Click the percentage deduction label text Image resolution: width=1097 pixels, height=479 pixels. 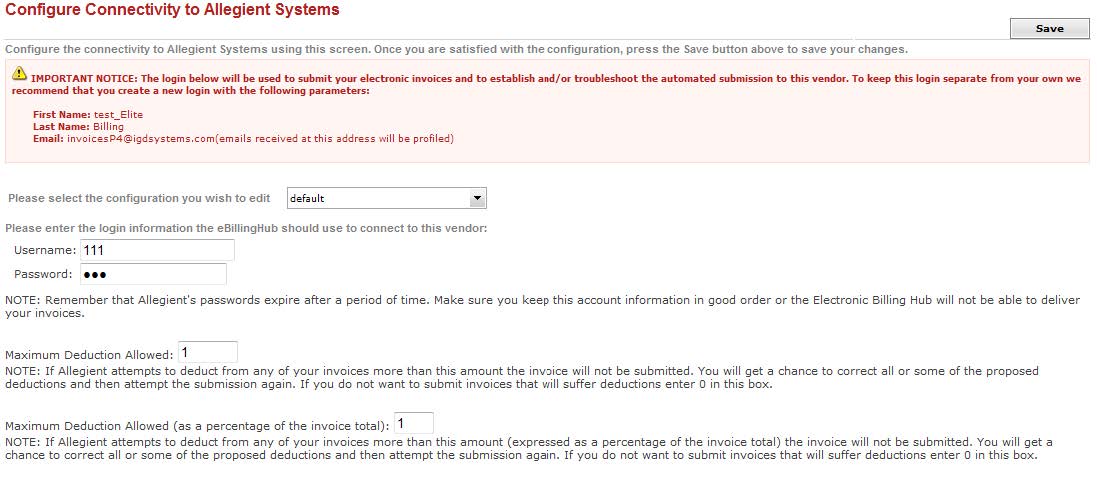197,426
